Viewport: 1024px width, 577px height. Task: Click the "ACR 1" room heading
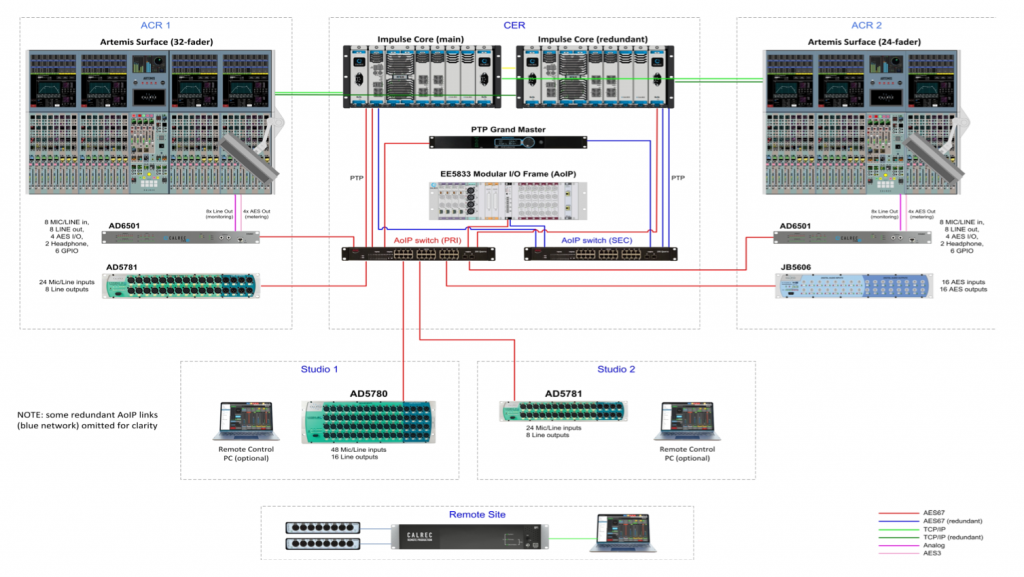pyautogui.click(x=155, y=25)
